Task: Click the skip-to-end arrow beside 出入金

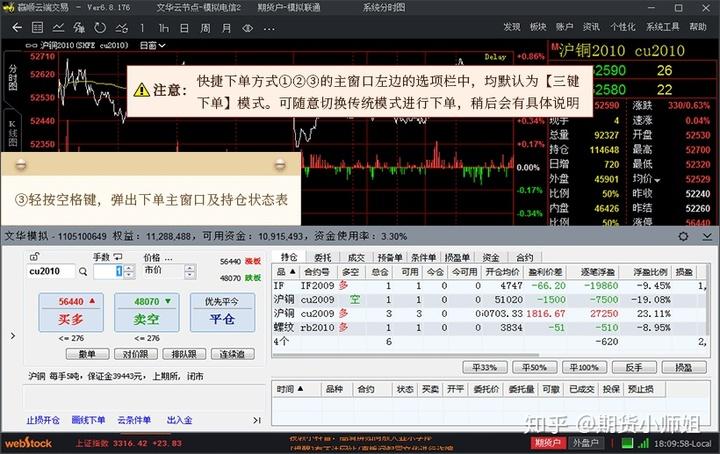Action: pyautogui.click(x=257, y=420)
